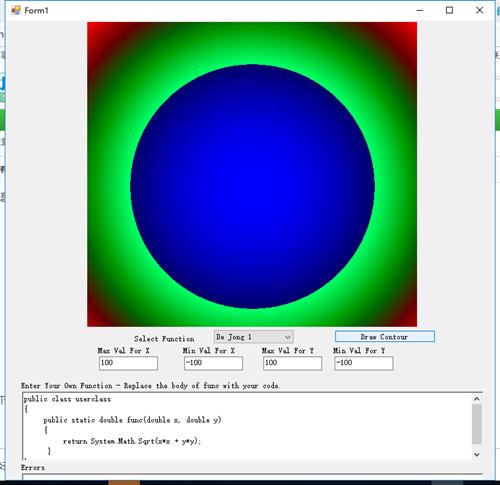Click the Max Val For Y input field
500x485 pixels.
click(x=292, y=363)
